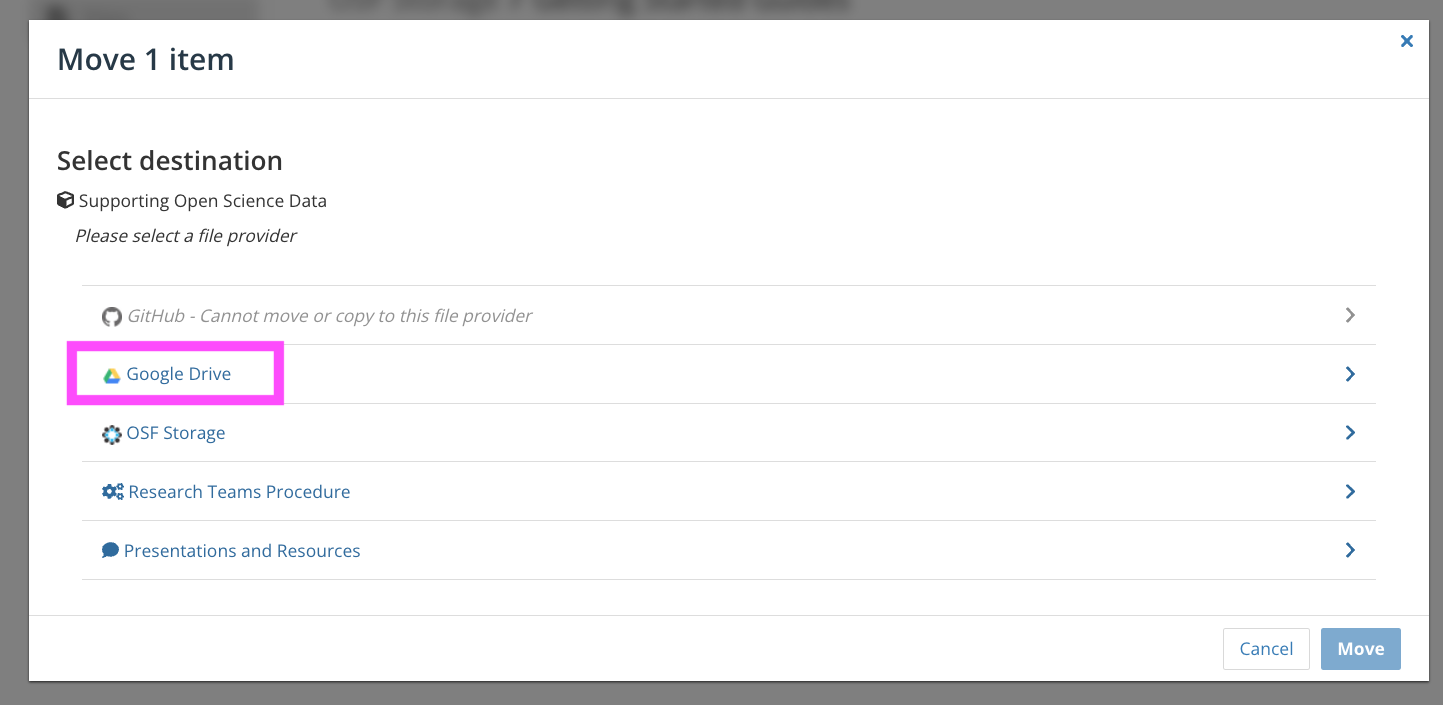The height and width of the screenshot is (705, 1443).
Task: Open the Presentations and Resources component
Action: pyautogui.click(x=242, y=551)
